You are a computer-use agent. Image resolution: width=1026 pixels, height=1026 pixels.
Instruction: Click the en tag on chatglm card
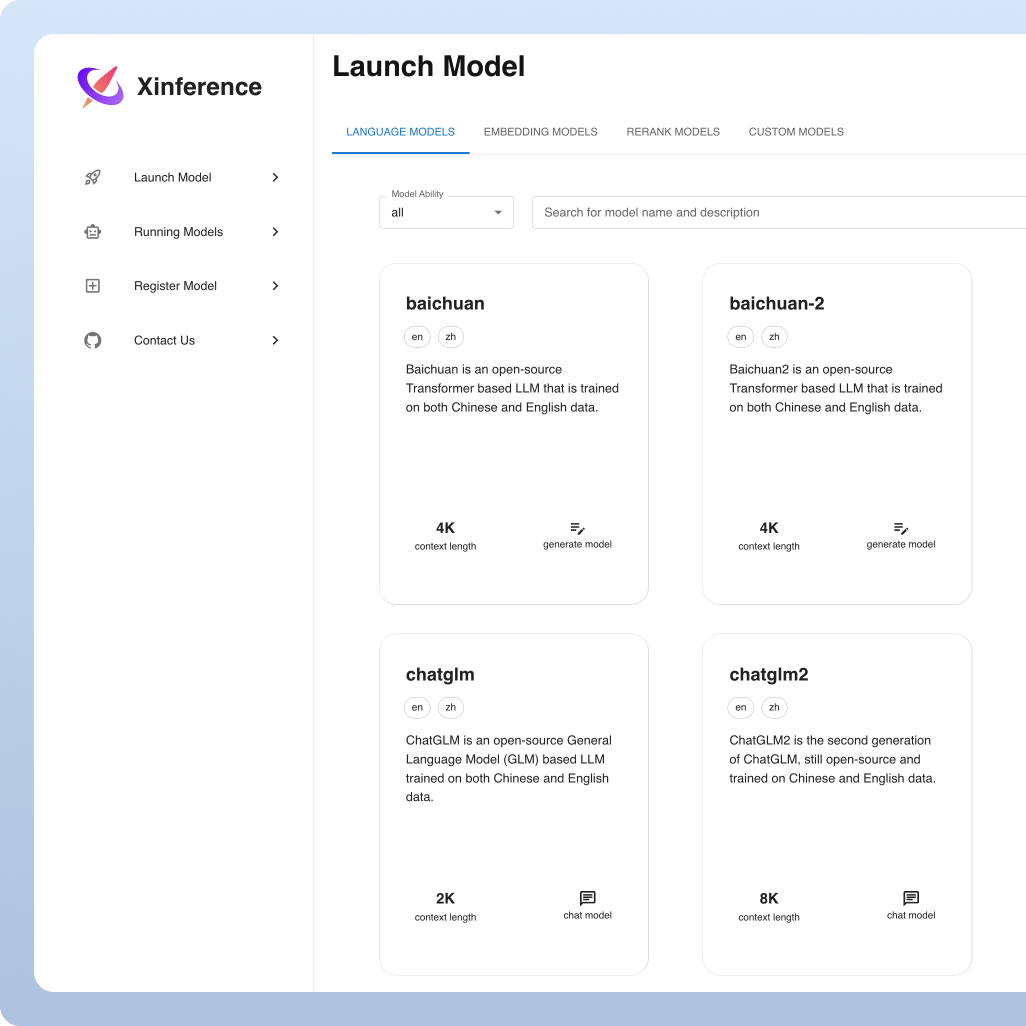[417, 707]
